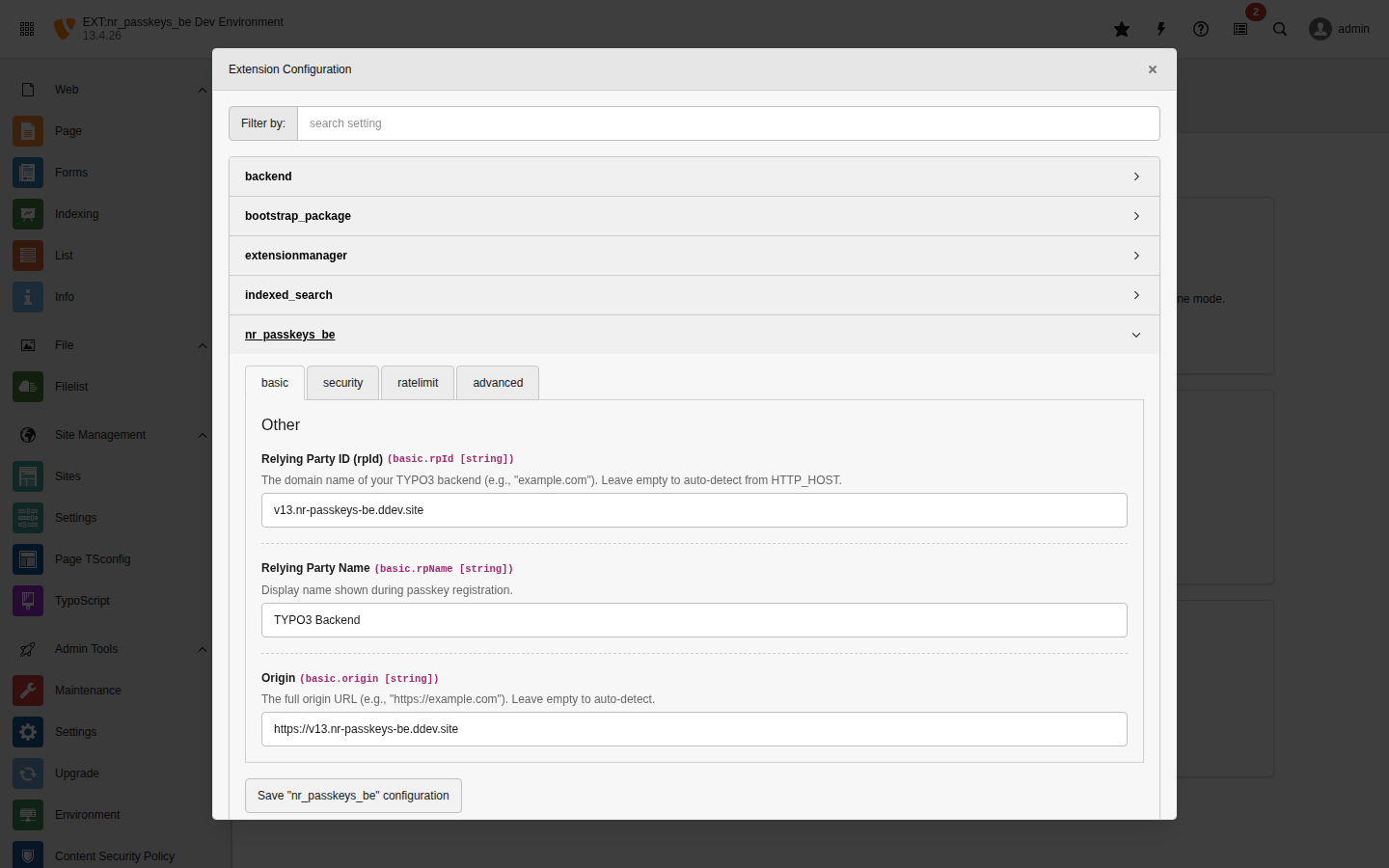Save "nr_passkeys_be" configuration
This screenshot has width=1389, height=868.
pos(353,796)
